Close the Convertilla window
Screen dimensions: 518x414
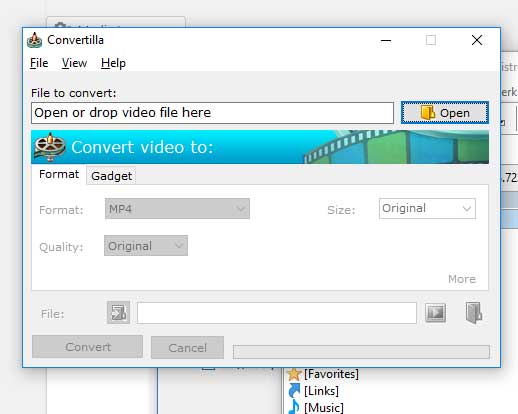point(477,40)
